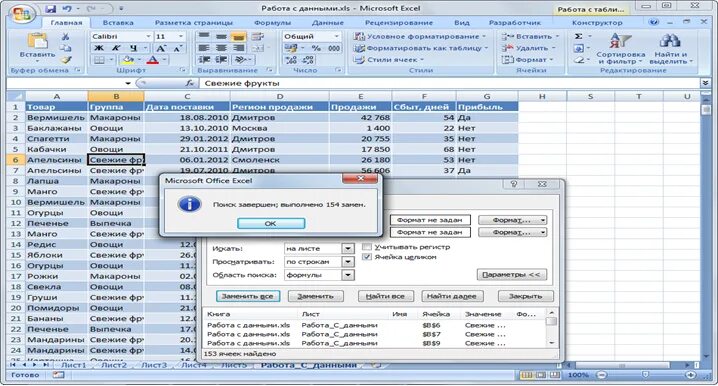Click the center text alignment icon
The height and width of the screenshot is (386, 718).
221,48
